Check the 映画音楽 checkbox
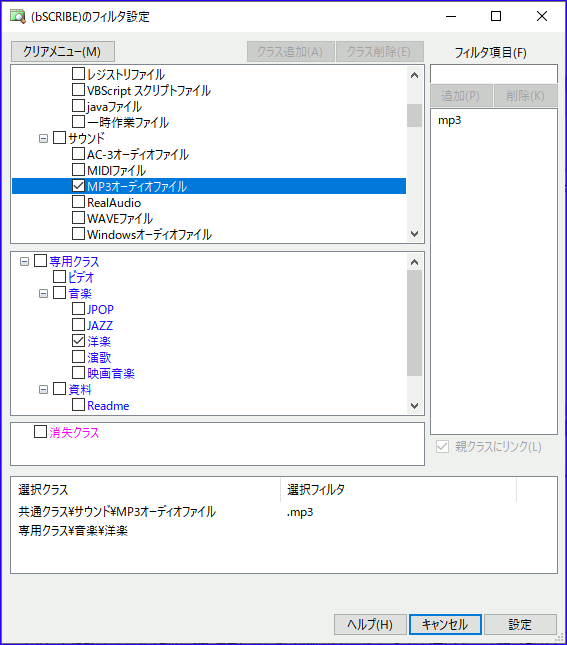 pos(78,373)
